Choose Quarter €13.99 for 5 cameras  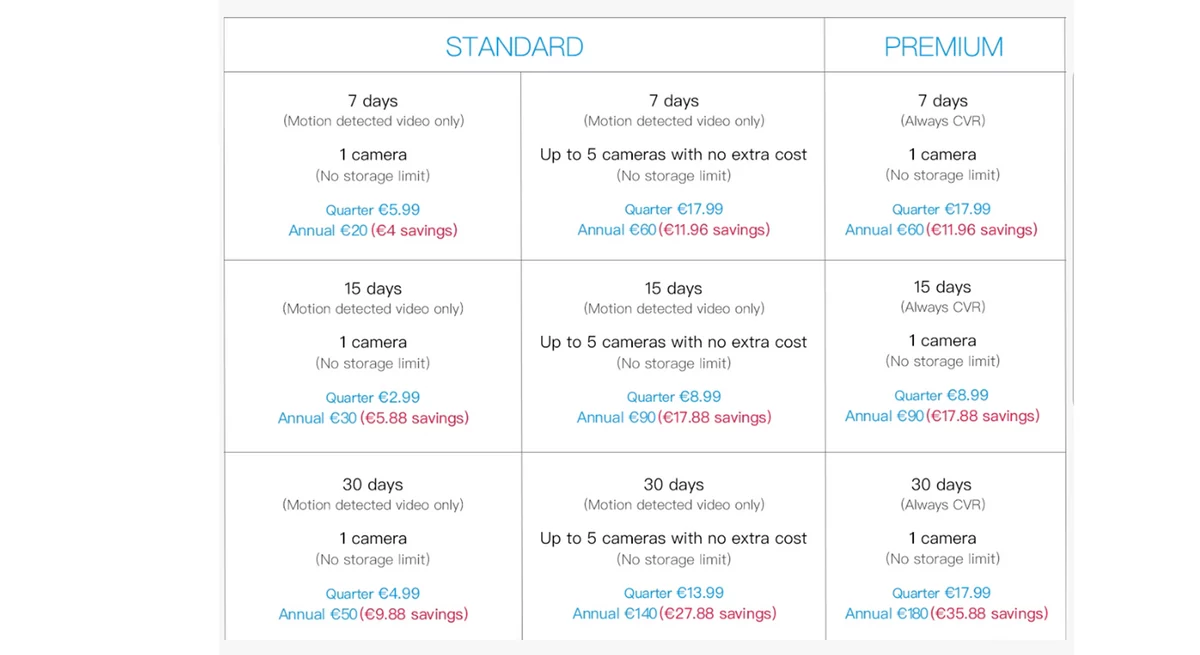(x=674, y=593)
